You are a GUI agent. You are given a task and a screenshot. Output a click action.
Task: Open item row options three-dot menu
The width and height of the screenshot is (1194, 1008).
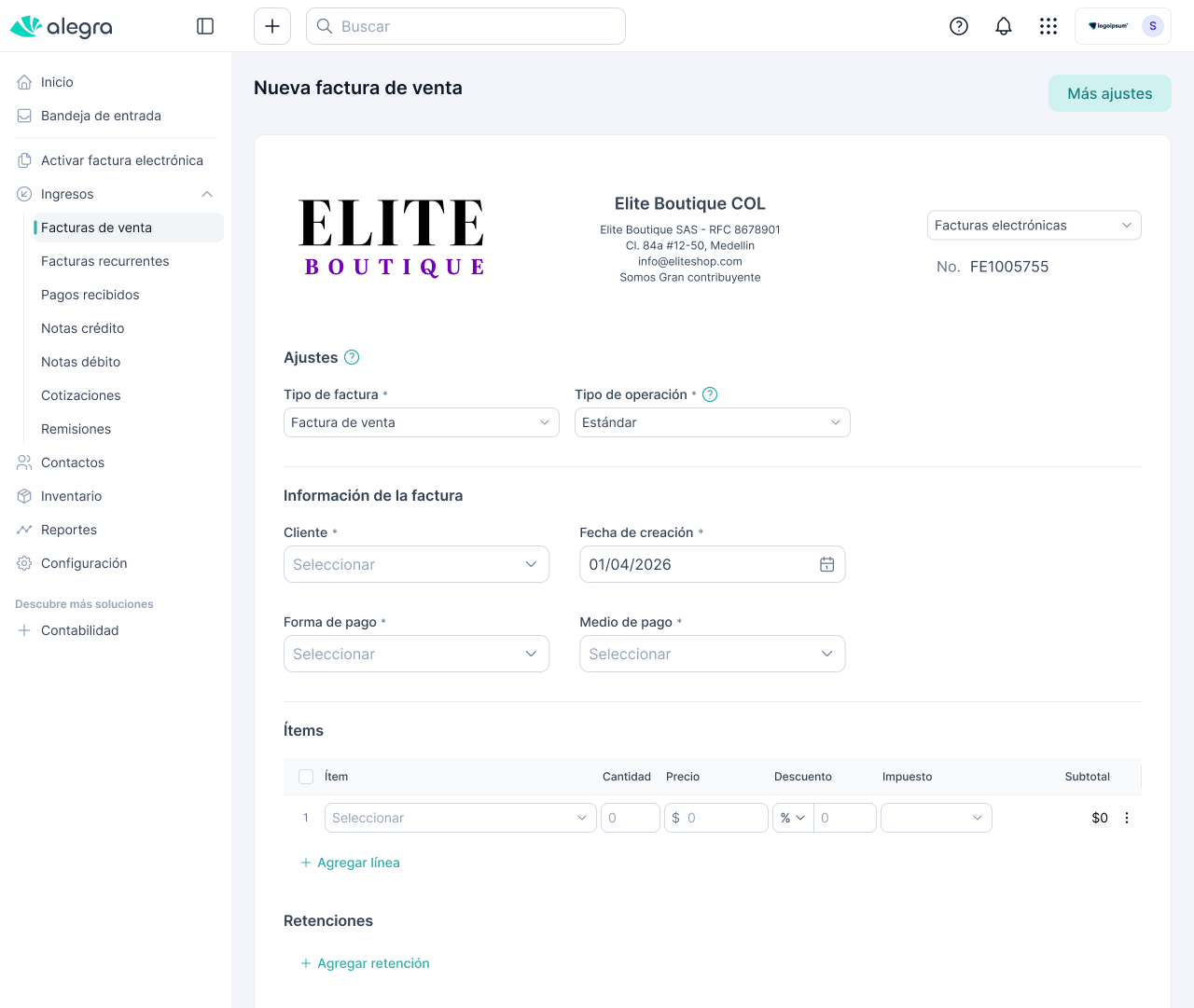(x=1127, y=818)
